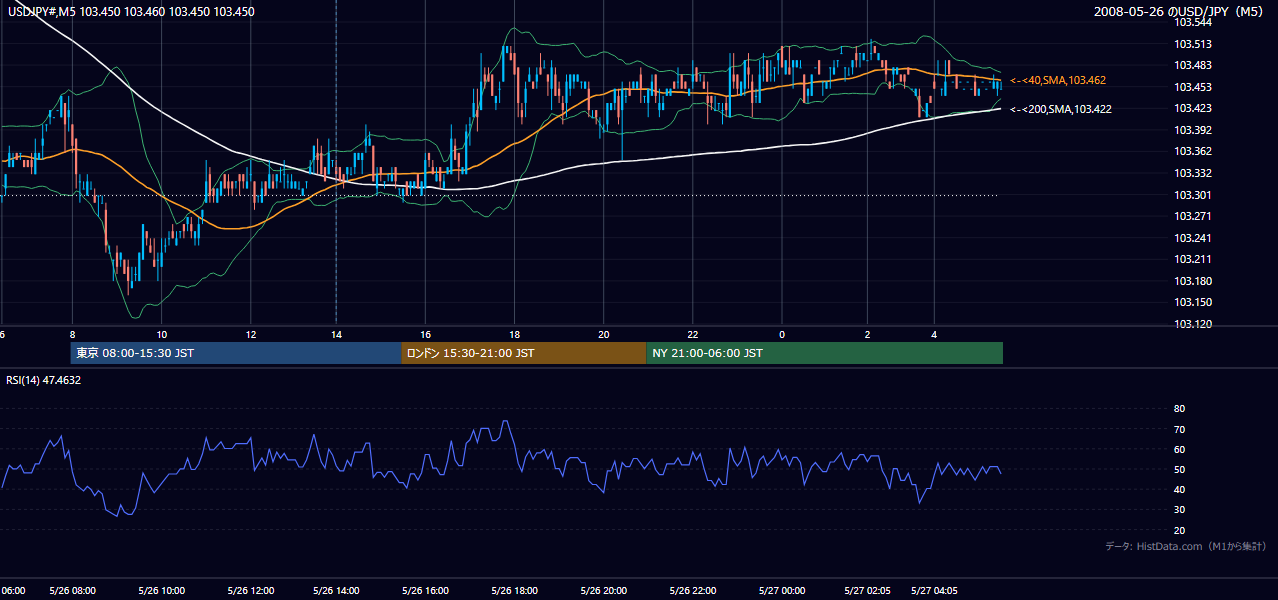Viewport: 1278px width, 600px height.
Task: Click price axis label 103.301
Action: pyautogui.click(x=1193, y=195)
